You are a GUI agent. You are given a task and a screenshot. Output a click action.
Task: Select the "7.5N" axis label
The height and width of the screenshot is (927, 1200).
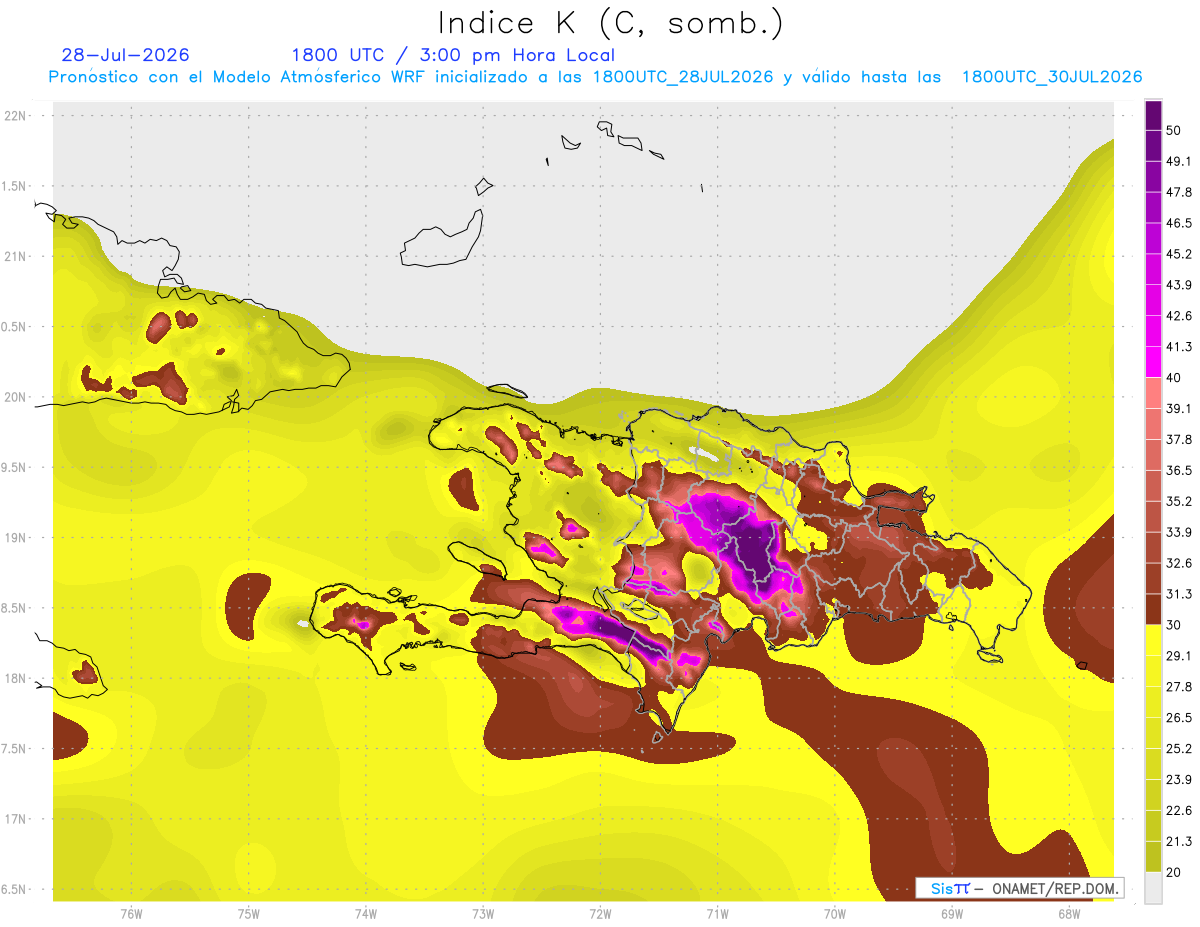tap(15, 749)
